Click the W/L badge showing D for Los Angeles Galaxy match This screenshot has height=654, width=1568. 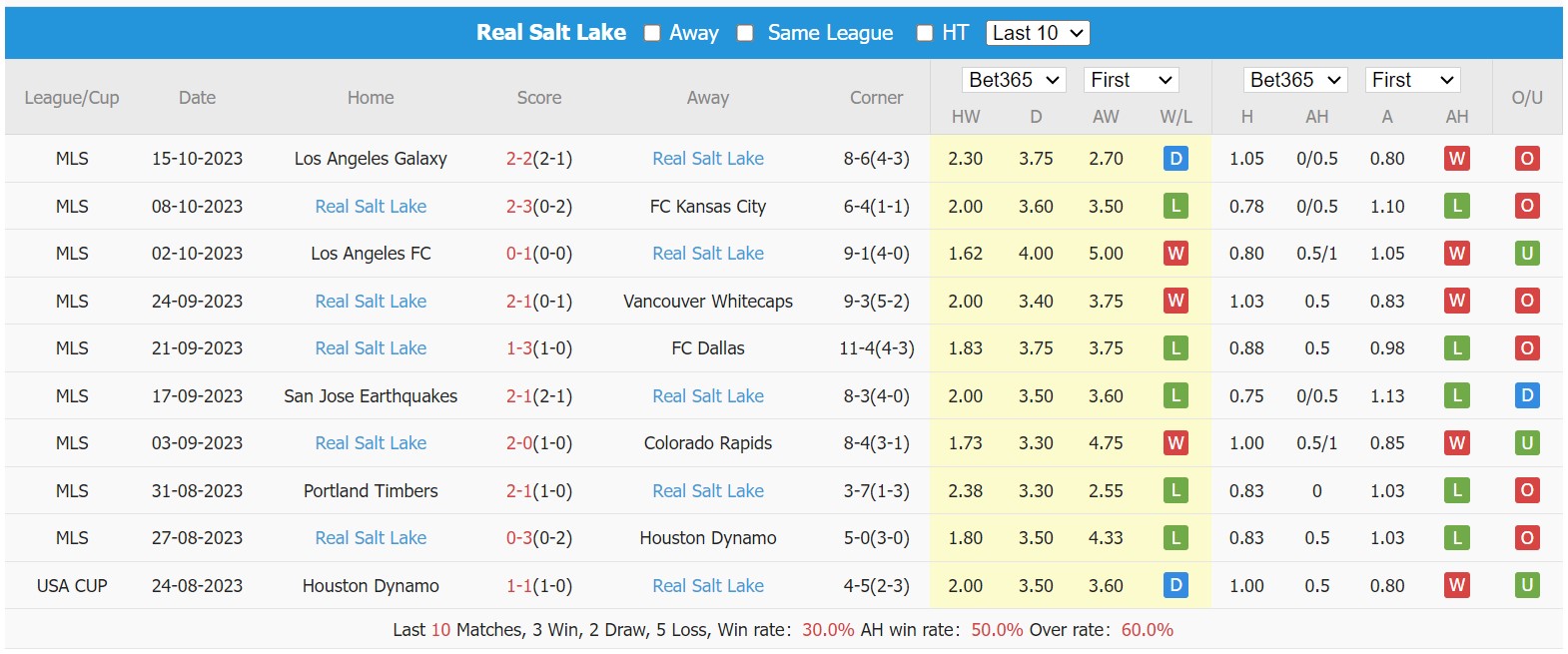1176,158
